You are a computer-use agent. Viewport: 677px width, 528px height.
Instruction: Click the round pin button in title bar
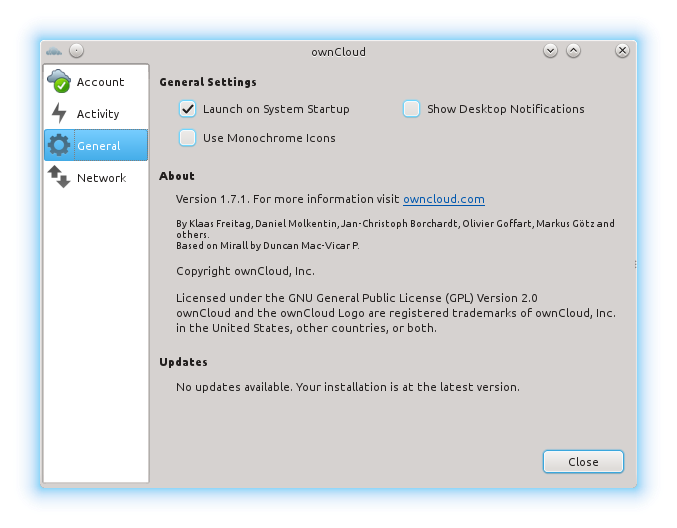[x=76, y=51]
